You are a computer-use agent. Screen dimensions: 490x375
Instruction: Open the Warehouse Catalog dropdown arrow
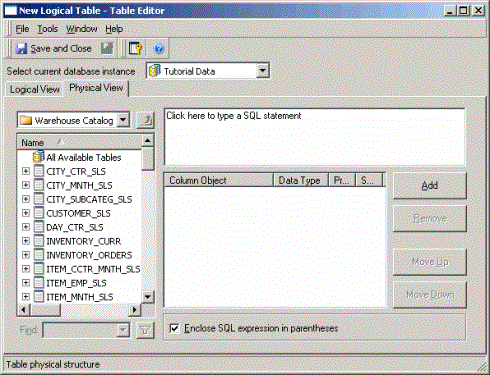click(x=123, y=120)
